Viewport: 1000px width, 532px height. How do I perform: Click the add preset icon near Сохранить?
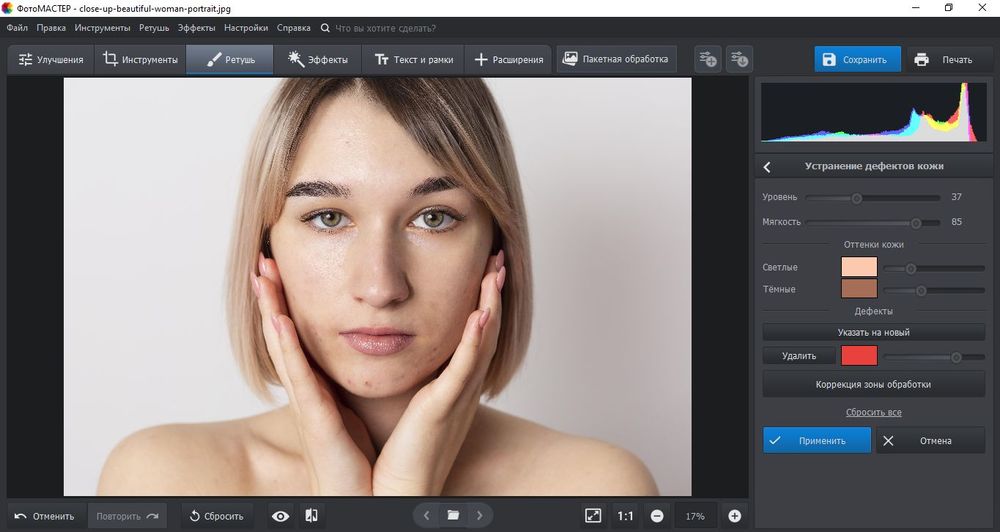708,59
